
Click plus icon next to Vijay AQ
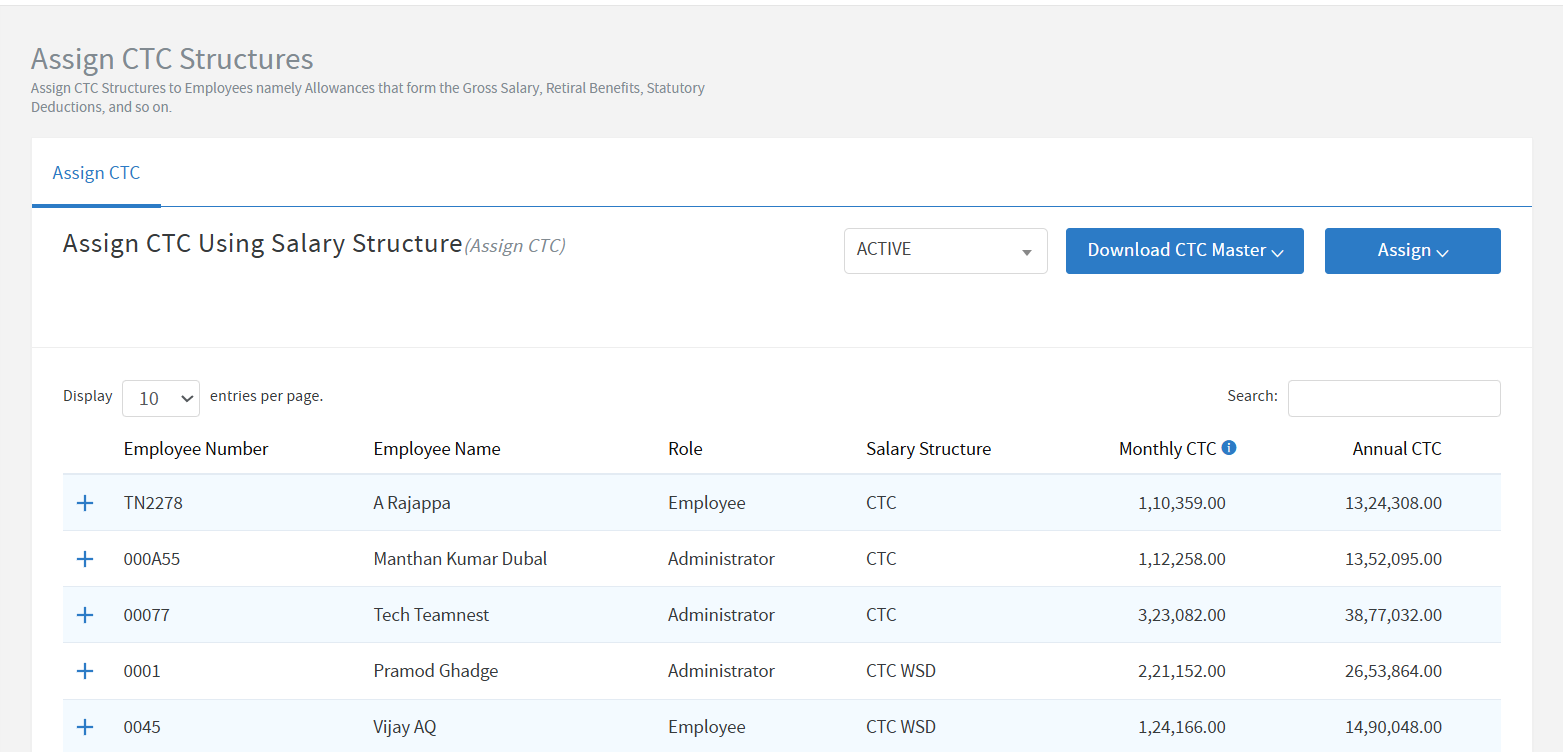[x=85, y=727]
